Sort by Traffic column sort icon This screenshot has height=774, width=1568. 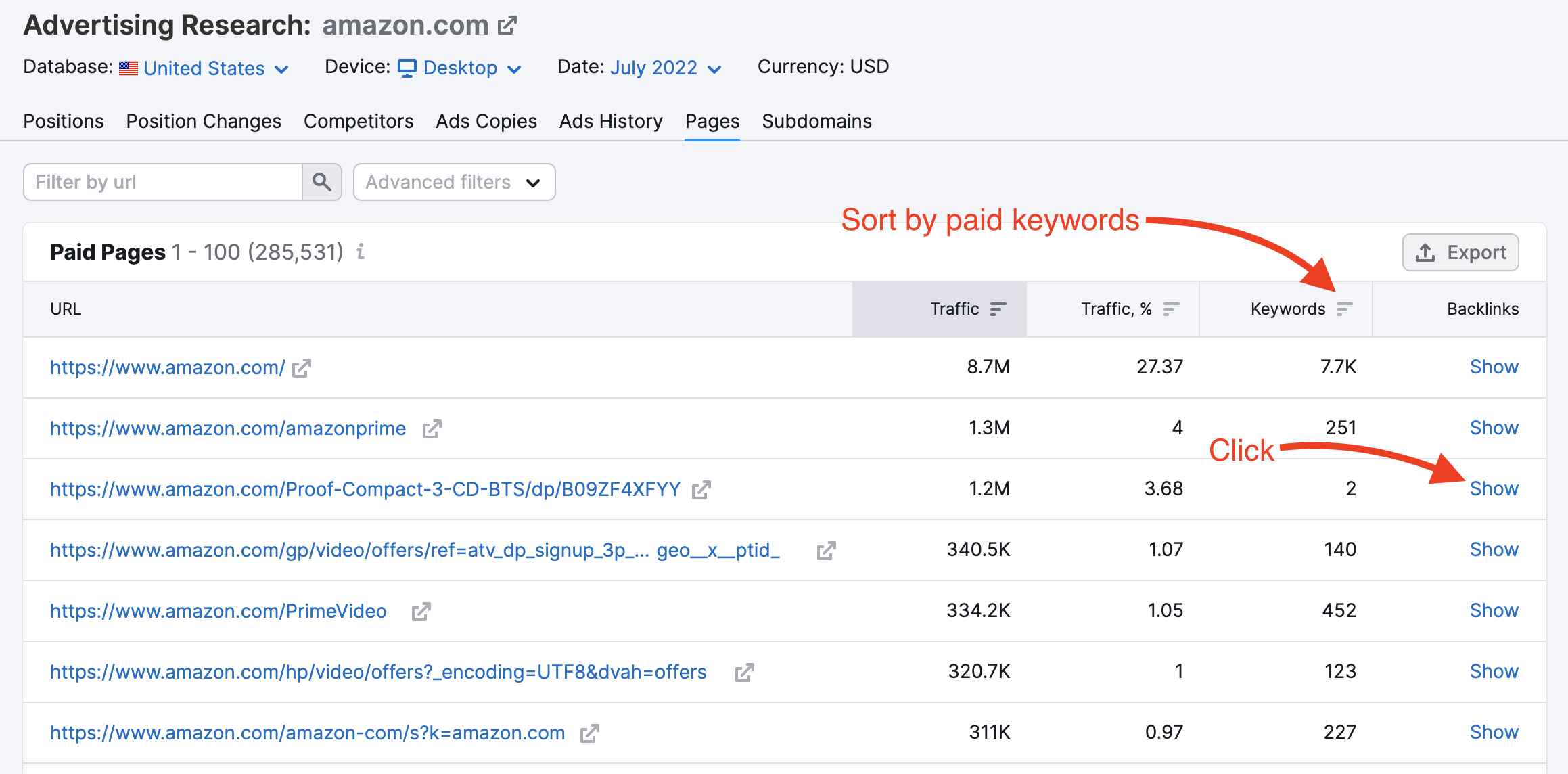998,309
